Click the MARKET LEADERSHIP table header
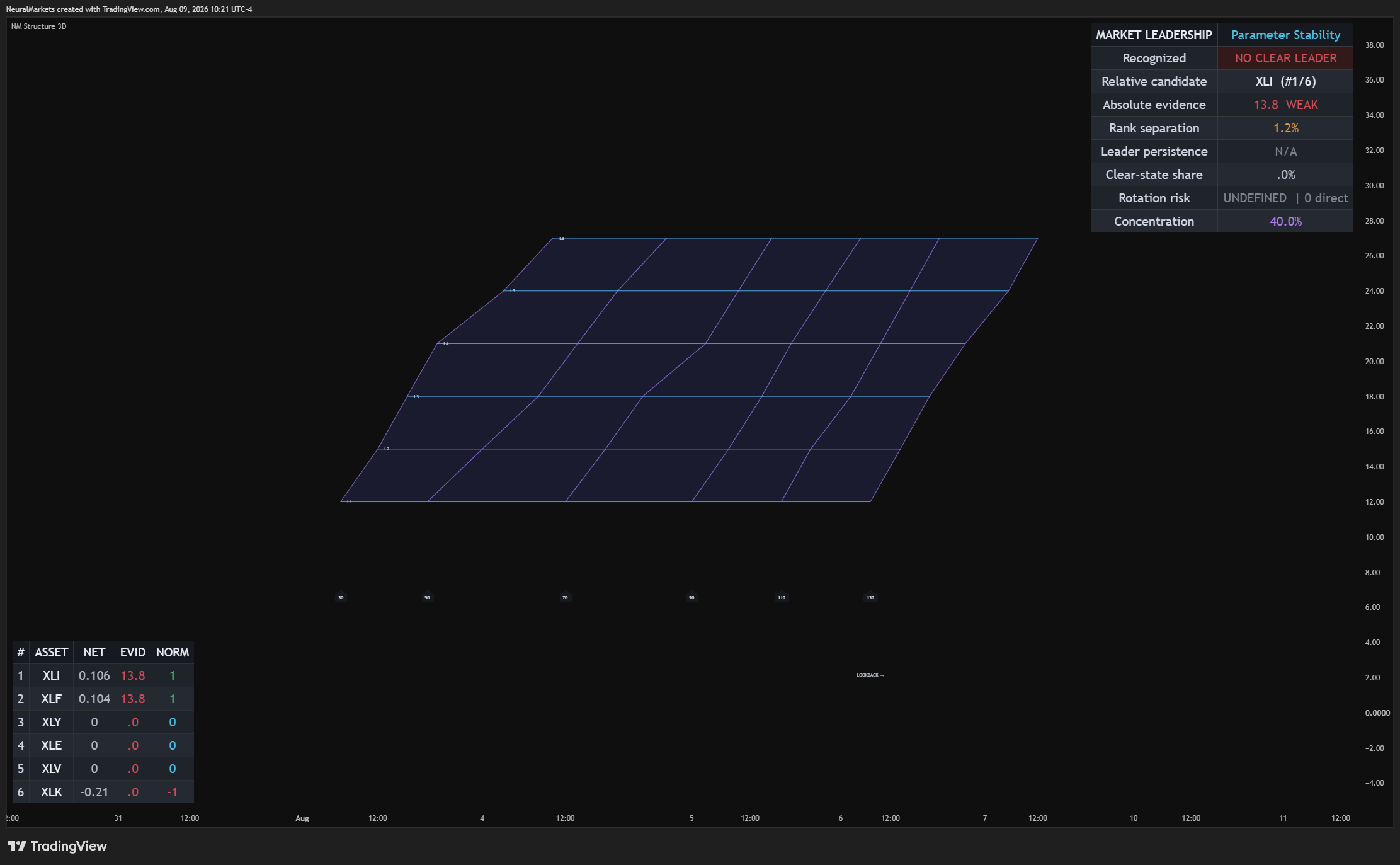1400x865 pixels. click(1154, 35)
